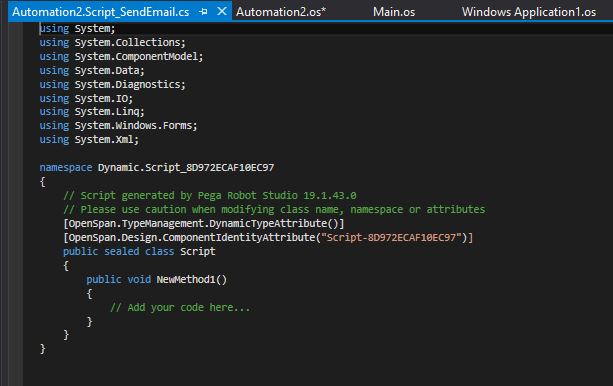Close the Automation2.Script_SendEmail.cs tab
This screenshot has width=613, height=386.
[222, 11]
